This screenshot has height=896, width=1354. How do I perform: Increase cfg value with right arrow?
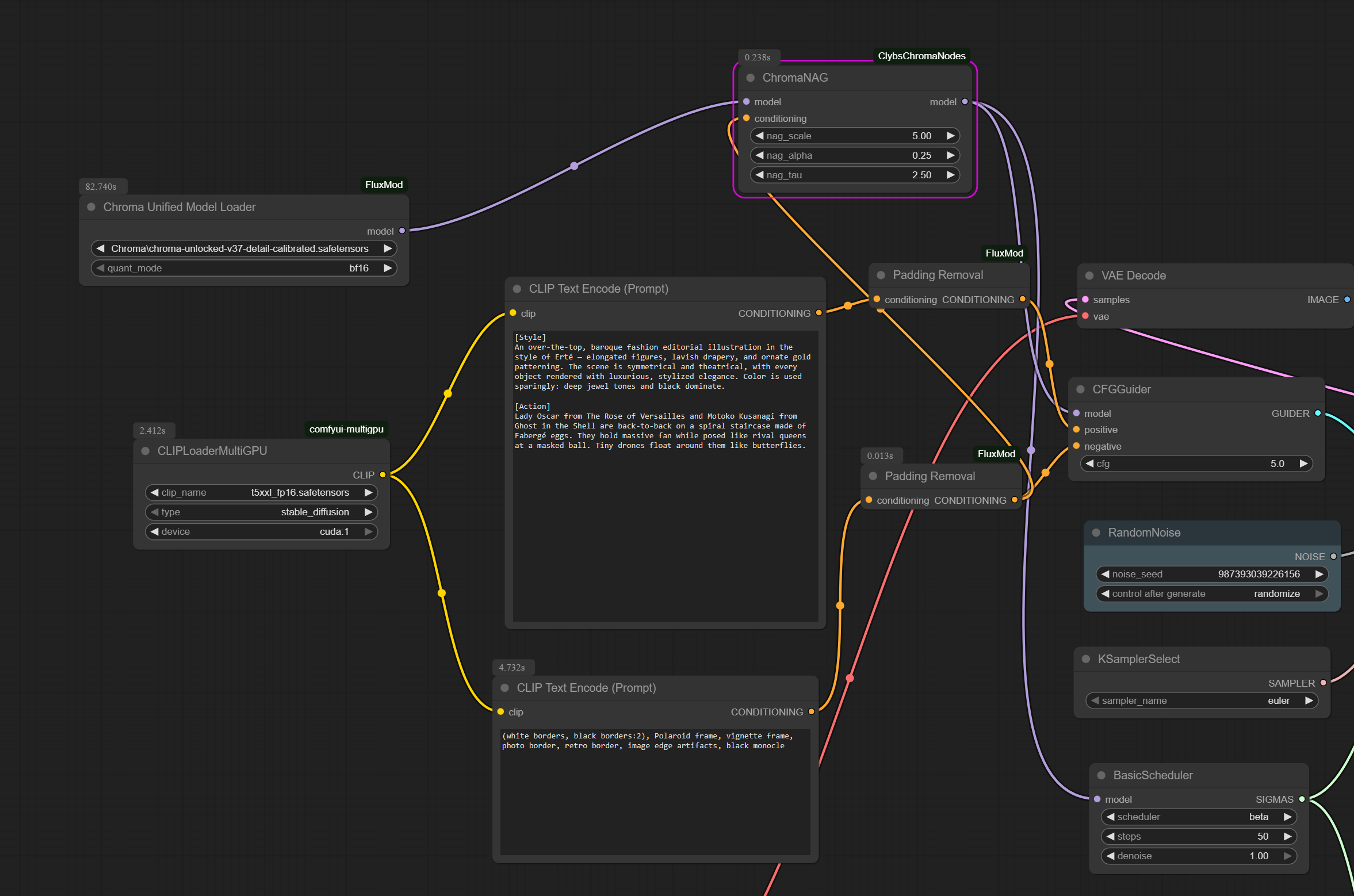1303,464
